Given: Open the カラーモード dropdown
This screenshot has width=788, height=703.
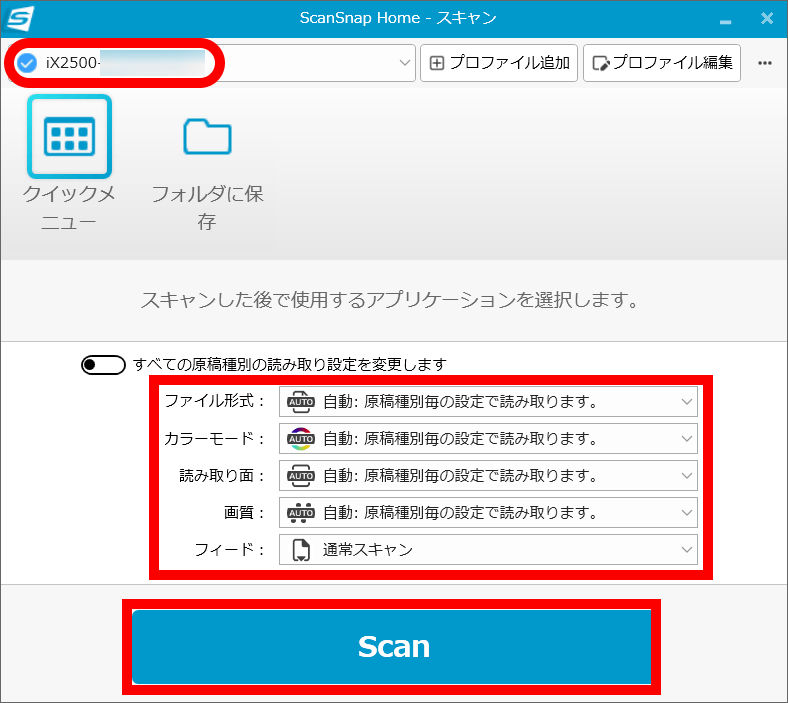Looking at the screenshot, I should point(488,439).
